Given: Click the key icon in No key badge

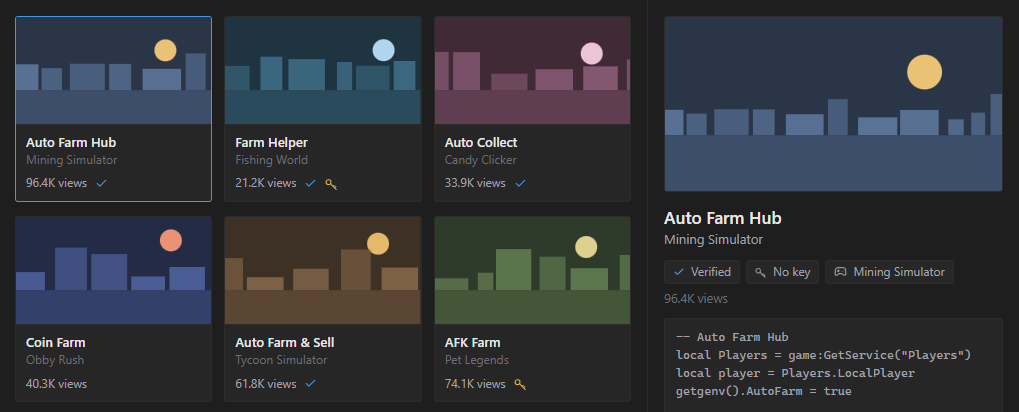Looking at the screenshot, I should 761,272.
